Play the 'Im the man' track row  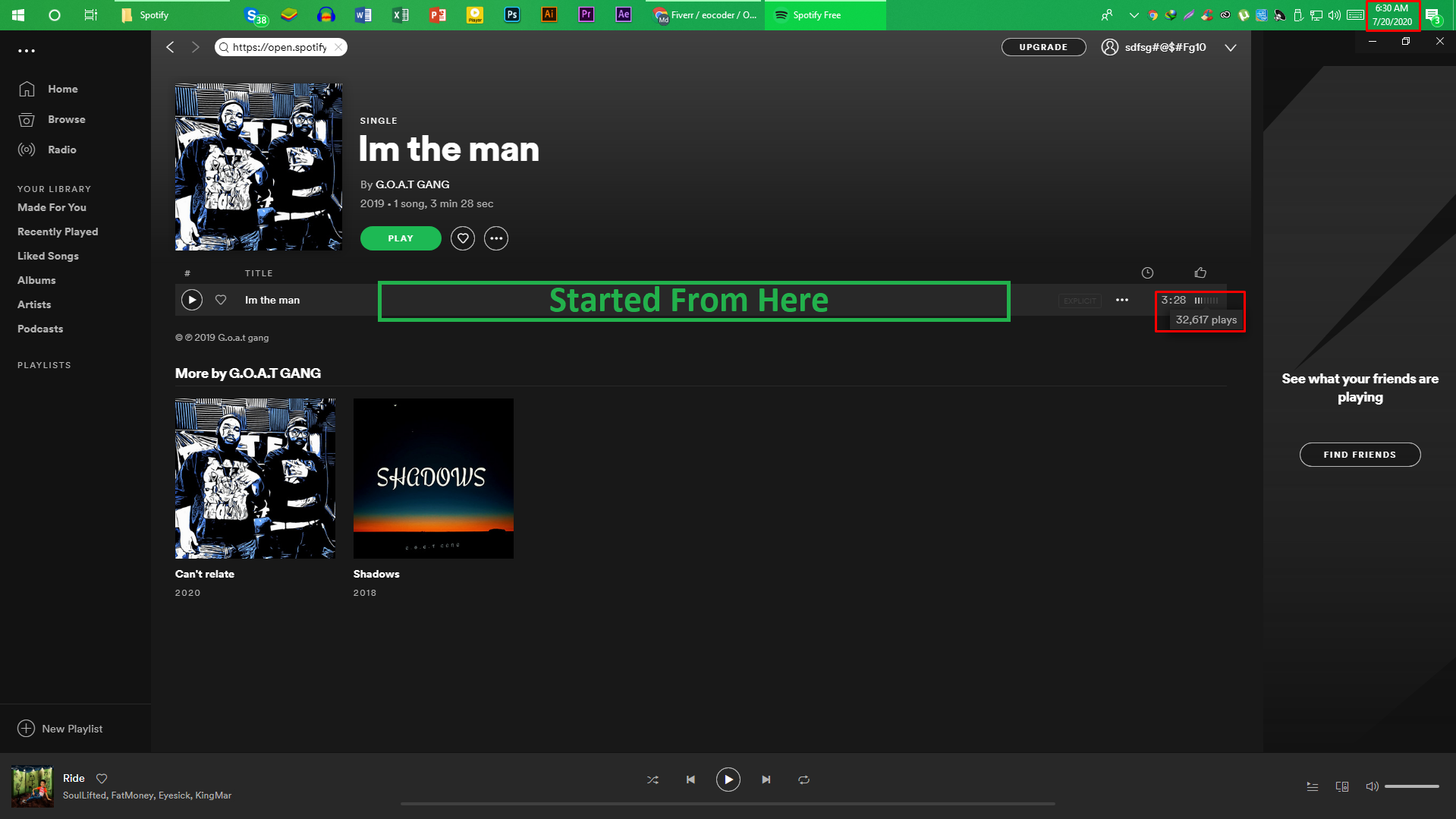tap(192, 300)
